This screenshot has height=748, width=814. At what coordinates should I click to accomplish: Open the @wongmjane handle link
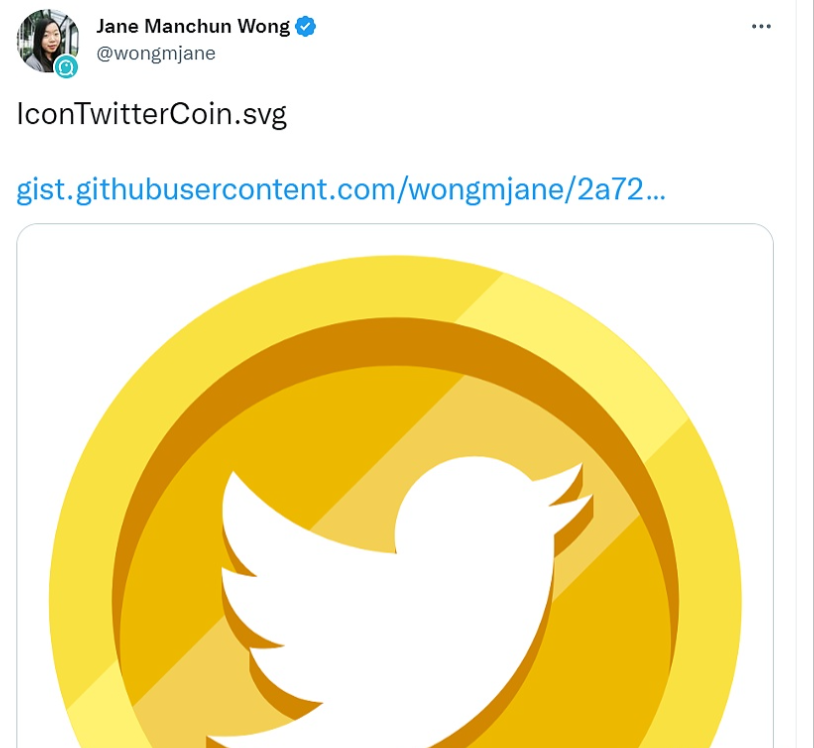(x=155, y=53)
